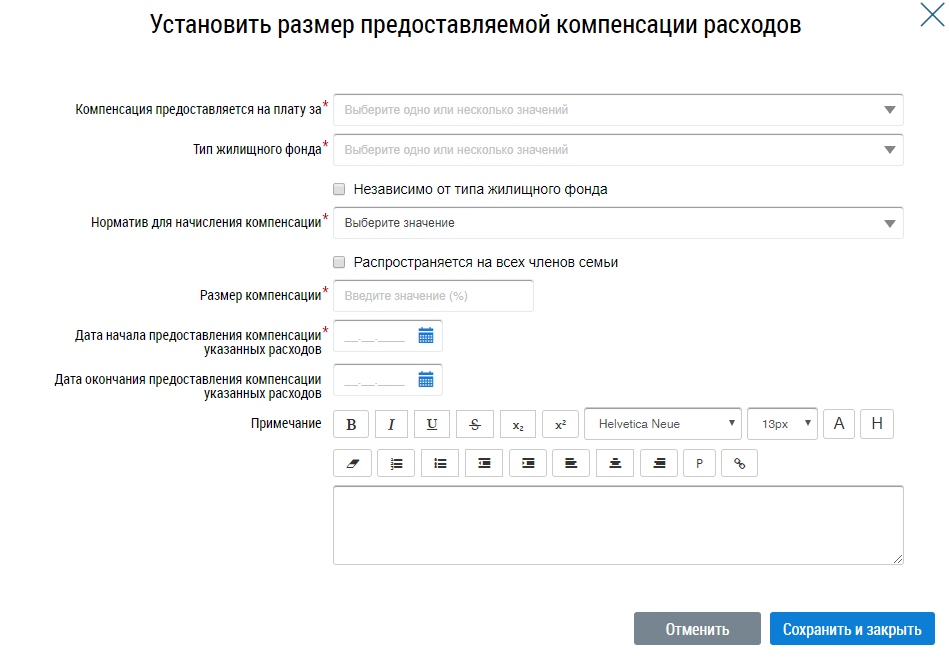Open the 'Тип жилищного фонда' dropdown
The image size is (949, 661).
[618, 150]
